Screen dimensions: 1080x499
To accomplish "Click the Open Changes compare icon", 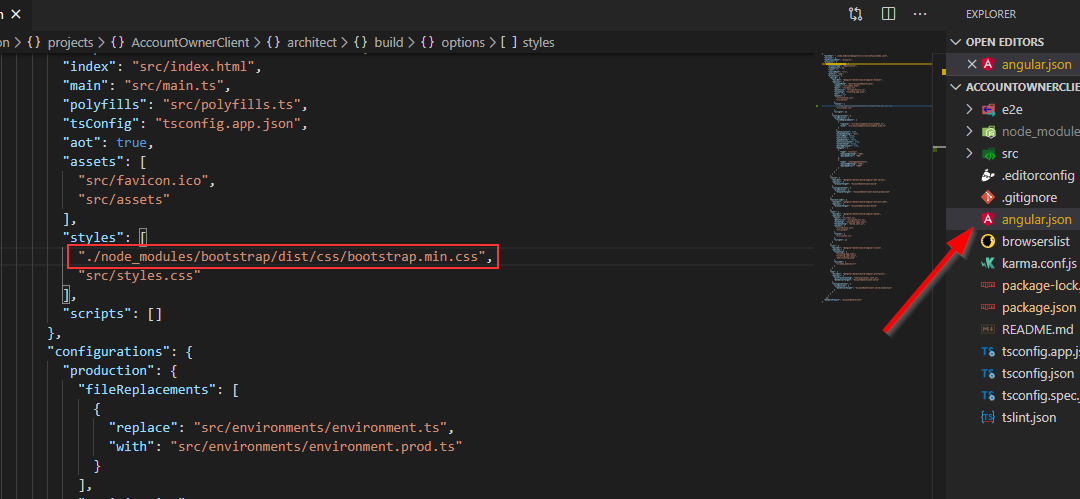I will 855,14.
